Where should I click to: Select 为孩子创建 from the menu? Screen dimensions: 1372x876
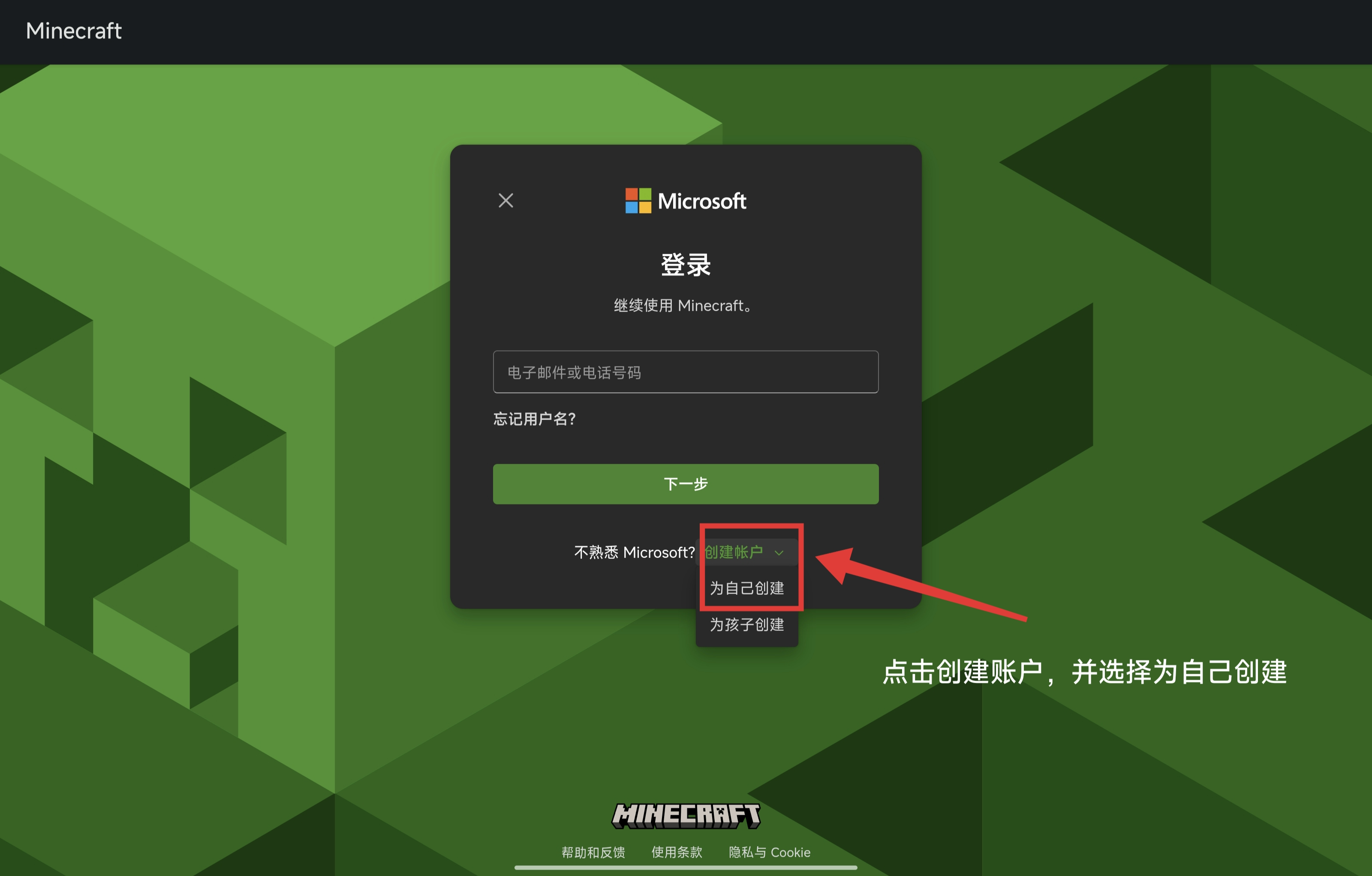tap(747, 625)
